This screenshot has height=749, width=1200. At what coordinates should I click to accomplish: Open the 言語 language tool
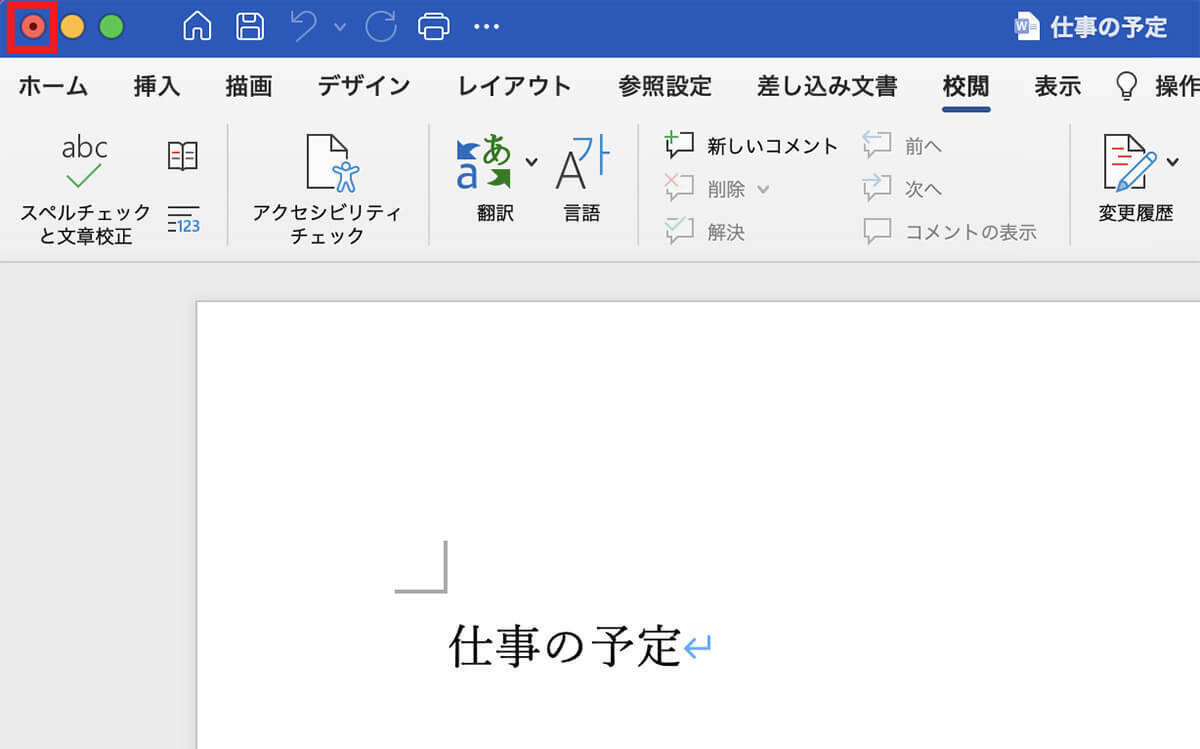581,180
